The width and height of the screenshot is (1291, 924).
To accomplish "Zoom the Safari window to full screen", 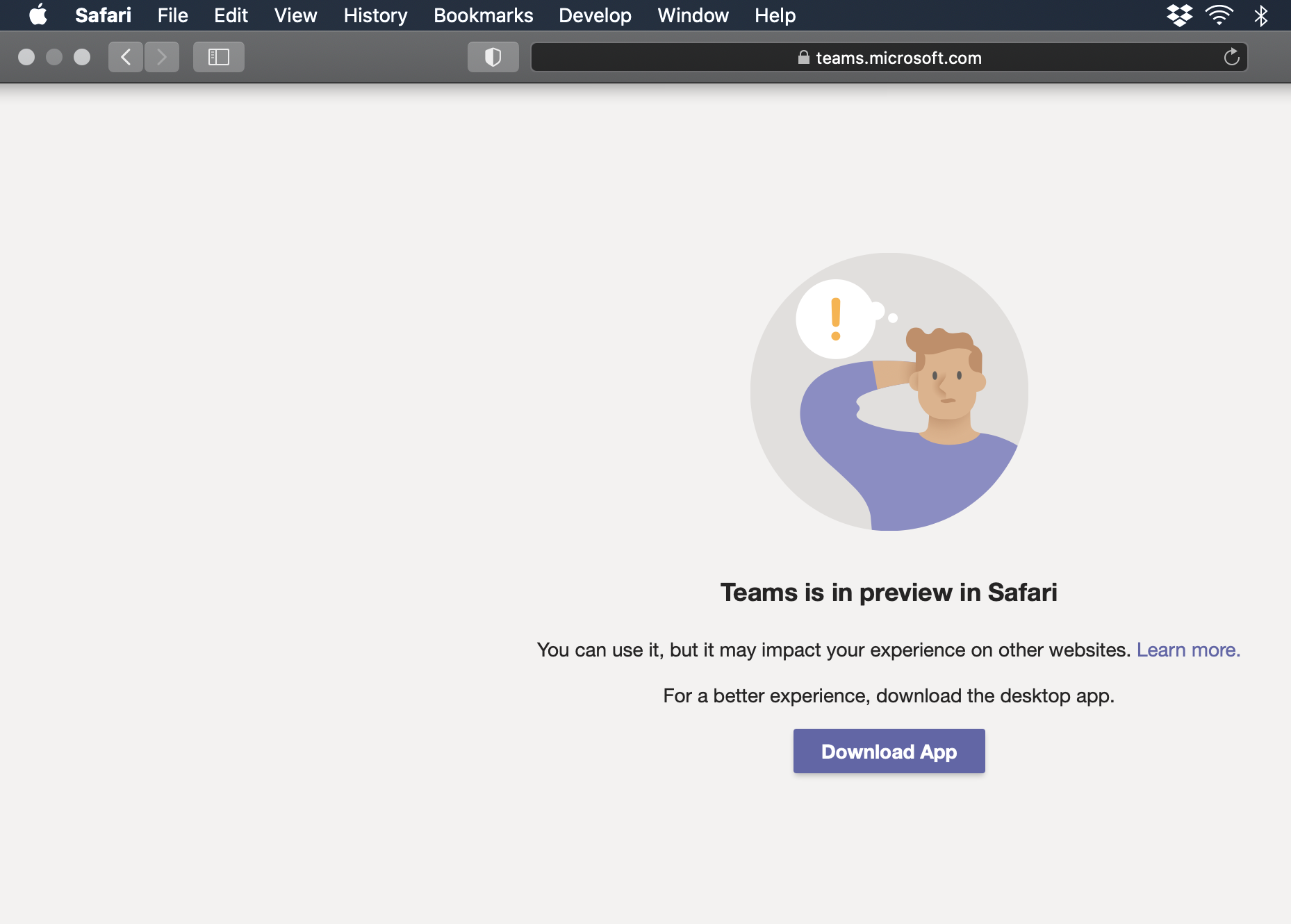I will pos(82,57).
